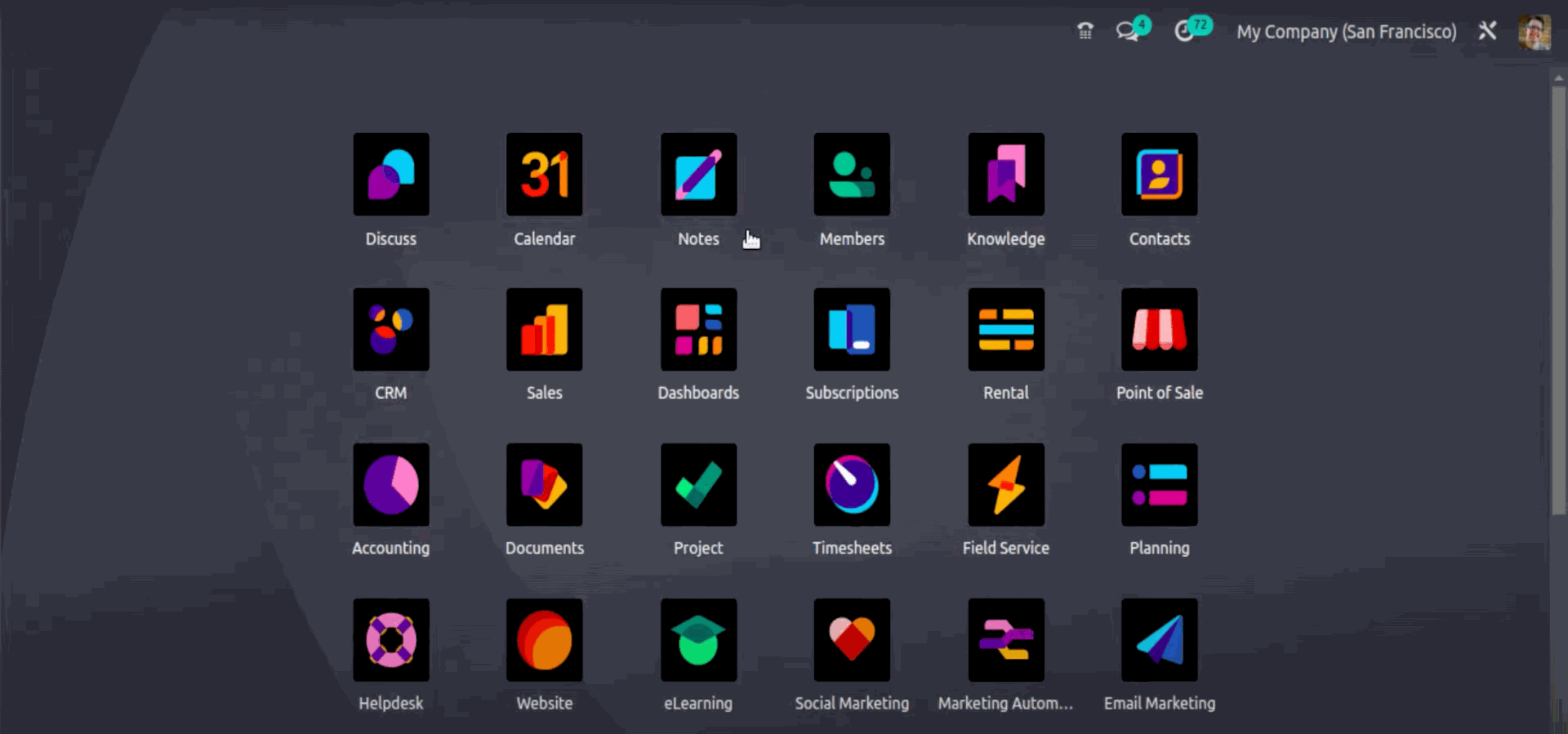Open the My Company (San Francisco) switcher
This screenshot has width=1568, height=734.
(x=1346, y=32)
